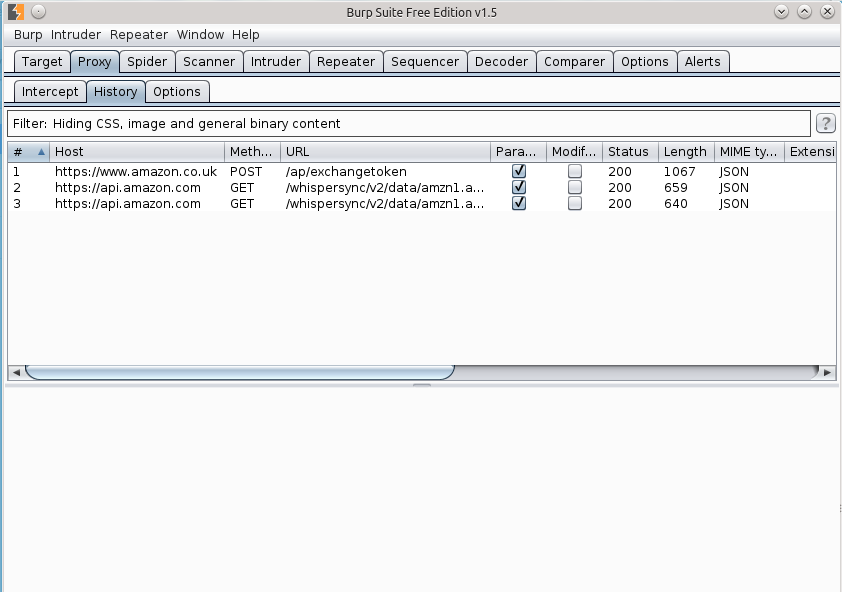Sort history by Host column header
The height and width of the screenshot is (592, 842).
pyautogui.click(x=137, y=152)
